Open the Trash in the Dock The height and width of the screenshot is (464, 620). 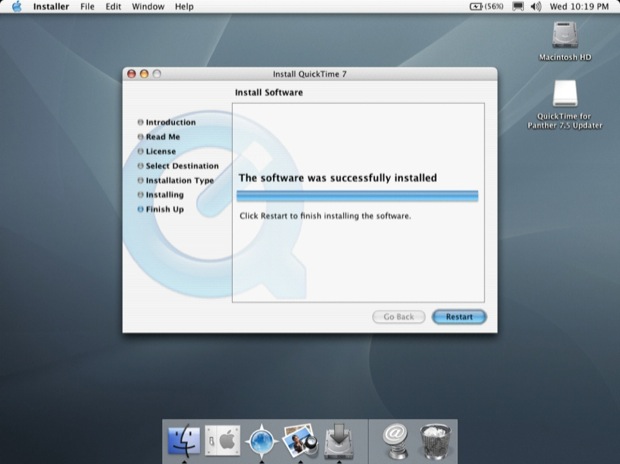point(435,441)
